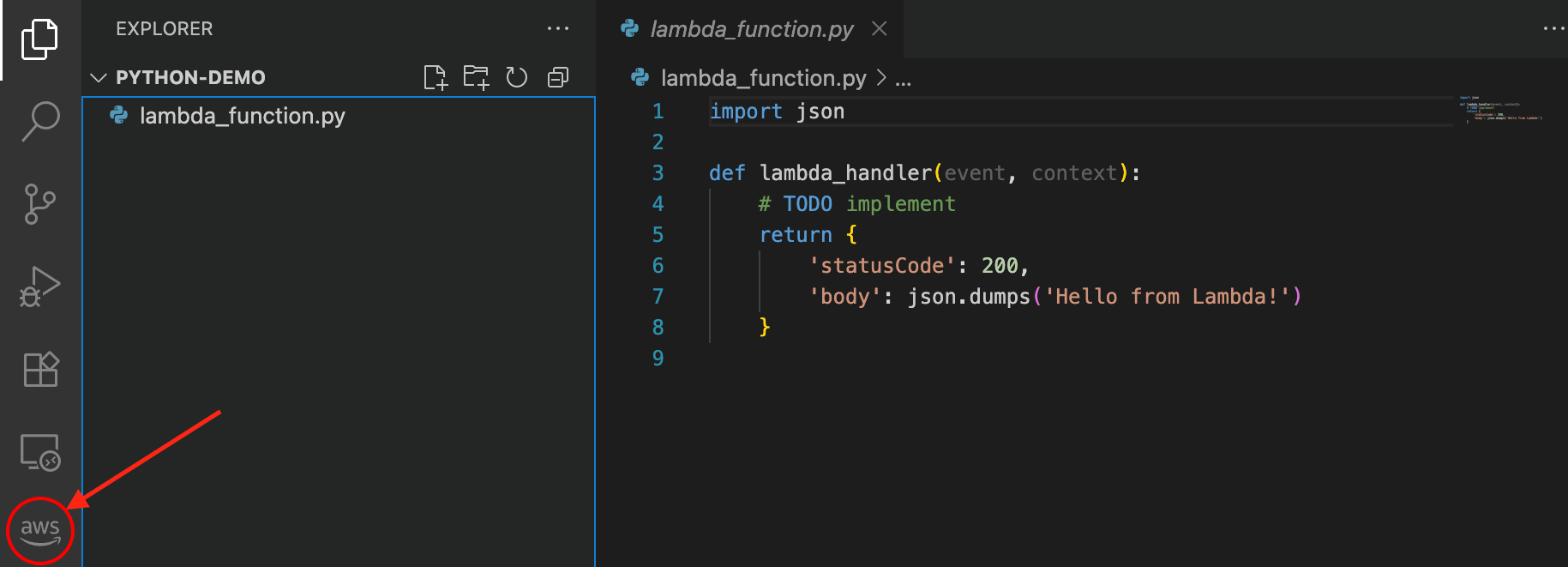The image size is (1568, 567).
Task: Switch to the lambda_function.py editor tab
Action: (751, 29)
